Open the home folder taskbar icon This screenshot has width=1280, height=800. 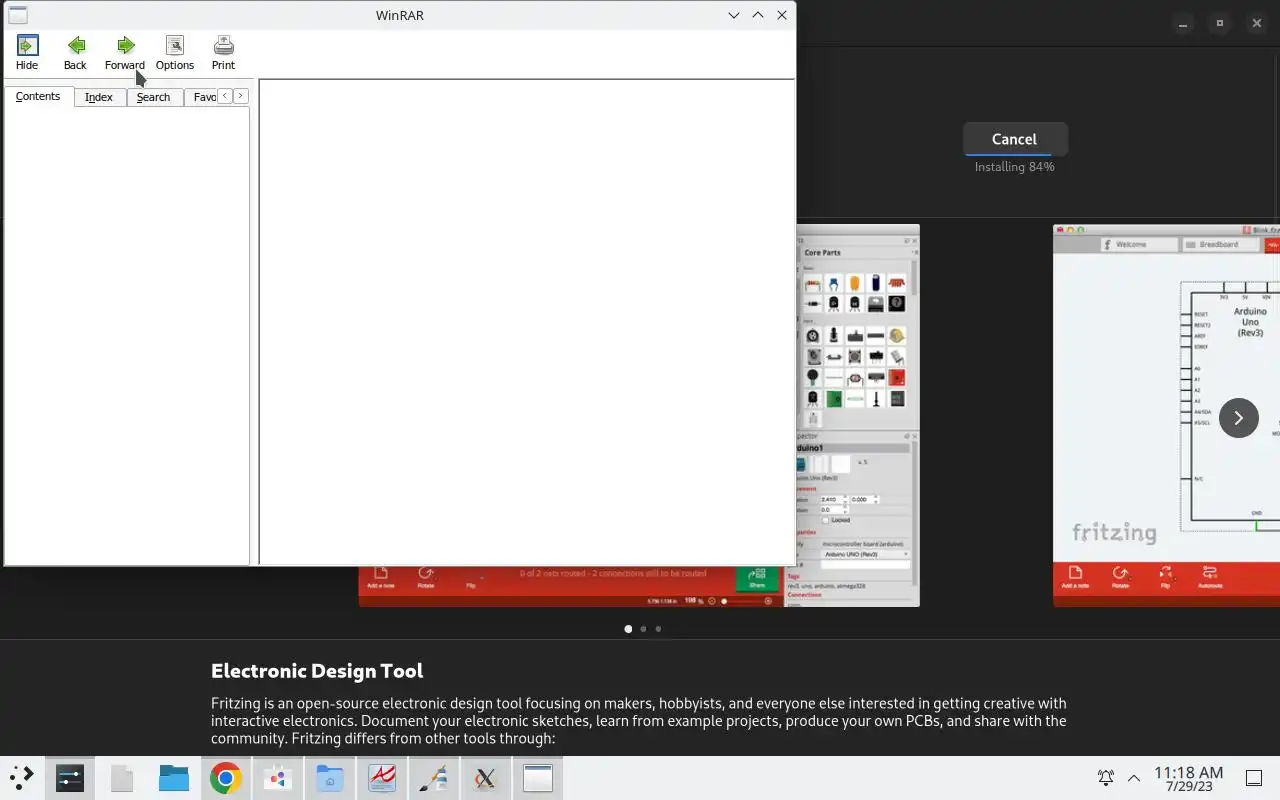[330, 778]
